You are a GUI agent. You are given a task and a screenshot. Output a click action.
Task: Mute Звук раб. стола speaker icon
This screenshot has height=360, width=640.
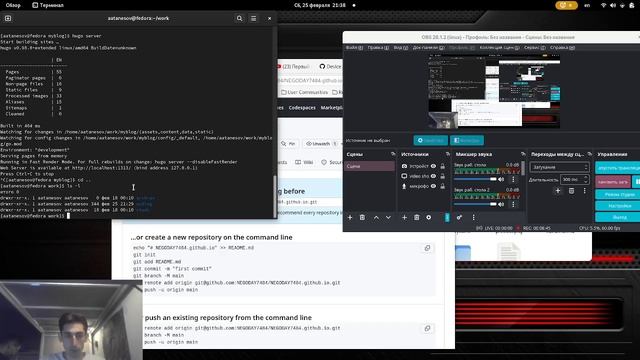tap(501, 179)
